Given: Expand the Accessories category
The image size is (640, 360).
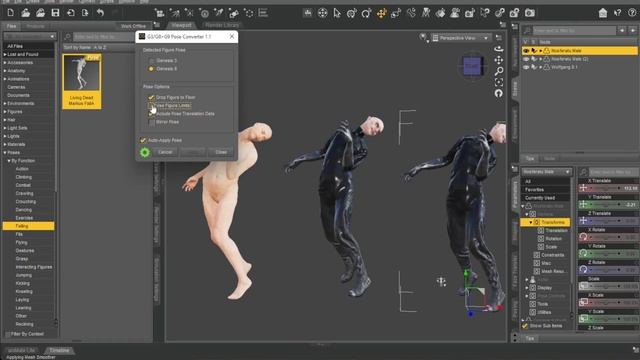Looking at the screenshot, I should (5, 62).
